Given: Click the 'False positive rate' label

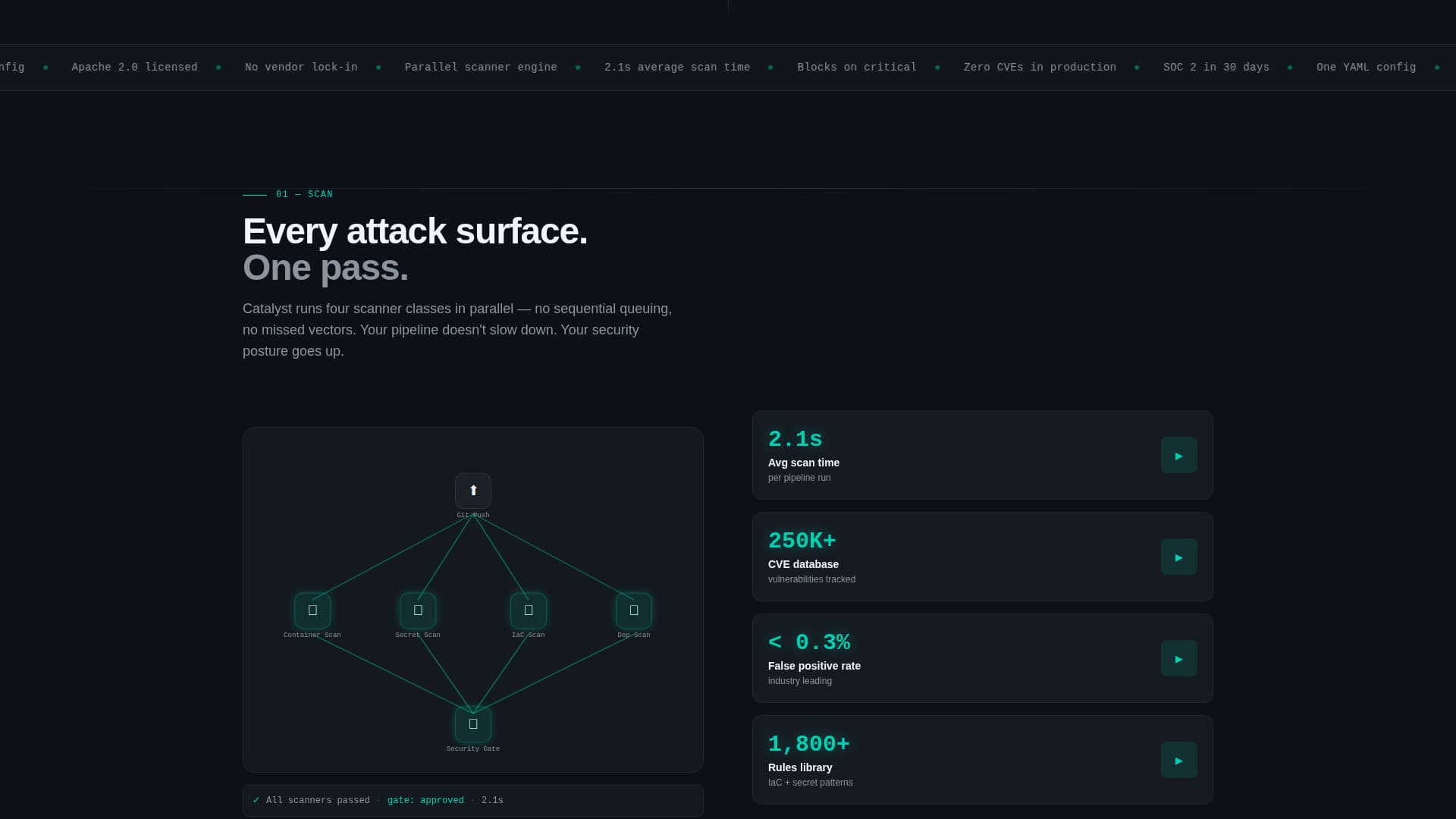Looking at the screenshot, I should click(x=814, y=666).
